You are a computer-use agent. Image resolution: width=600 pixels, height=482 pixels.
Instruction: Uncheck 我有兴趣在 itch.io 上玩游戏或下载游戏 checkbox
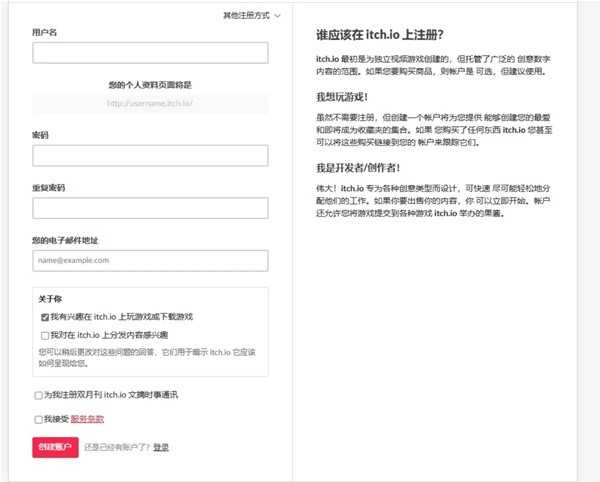[x=45, y=316]
